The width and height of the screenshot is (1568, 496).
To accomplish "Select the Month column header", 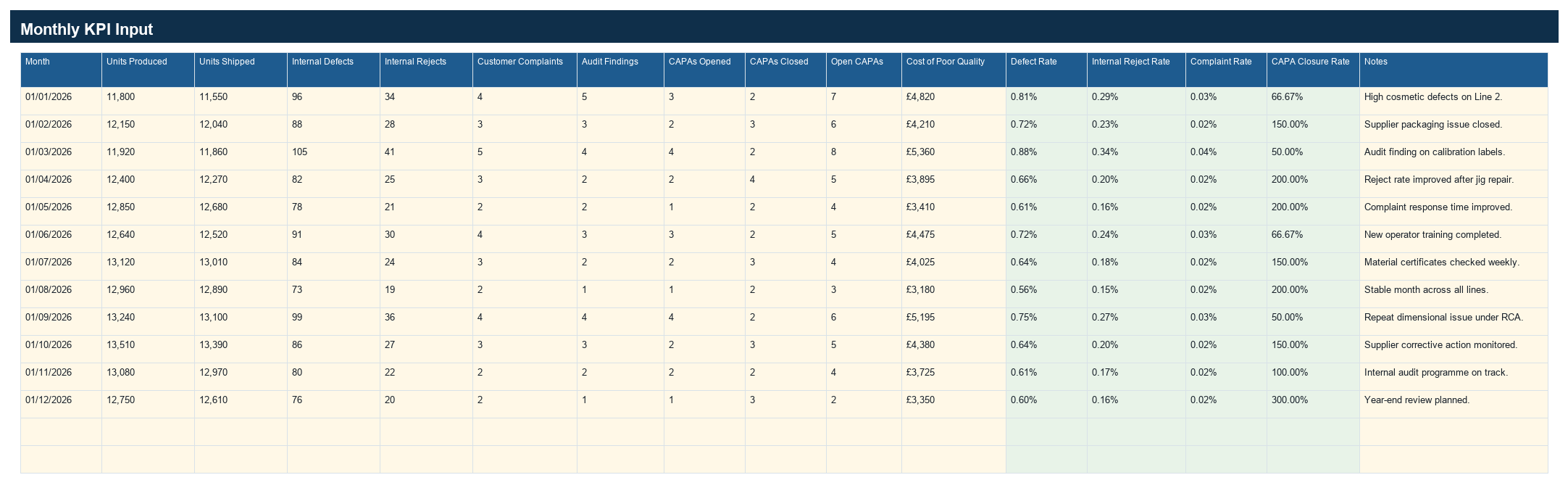I will click(62, 70).
